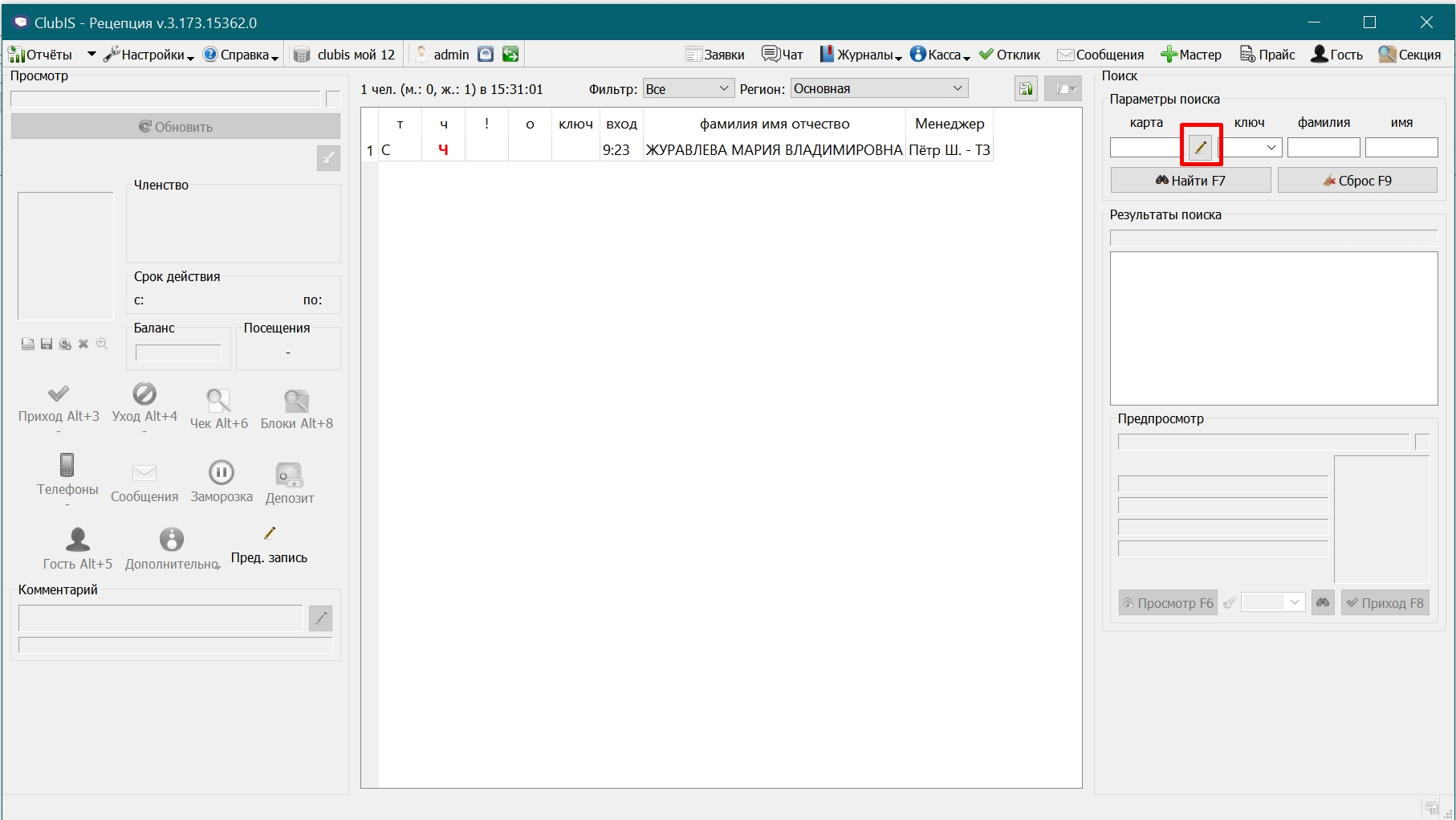Launch the Мастер wizard
The height and width of the screenshot is (820, 1456).
click(x=1191, y=55)
